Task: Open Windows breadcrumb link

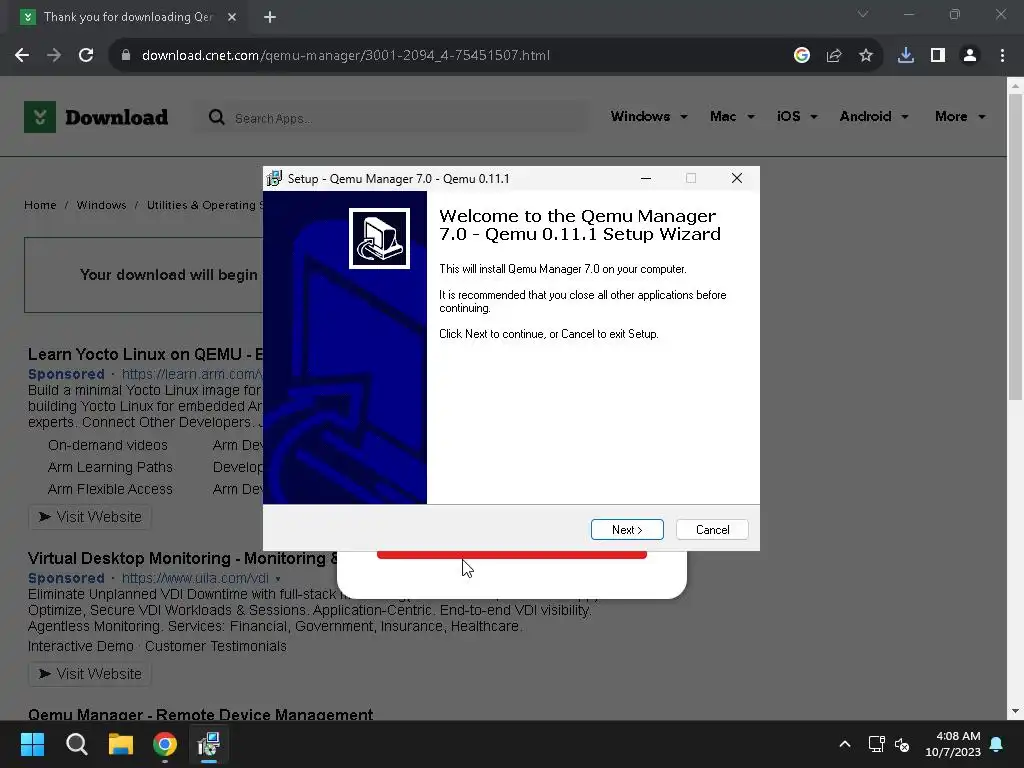Action: pyautogui.click(x=101, y=205)
